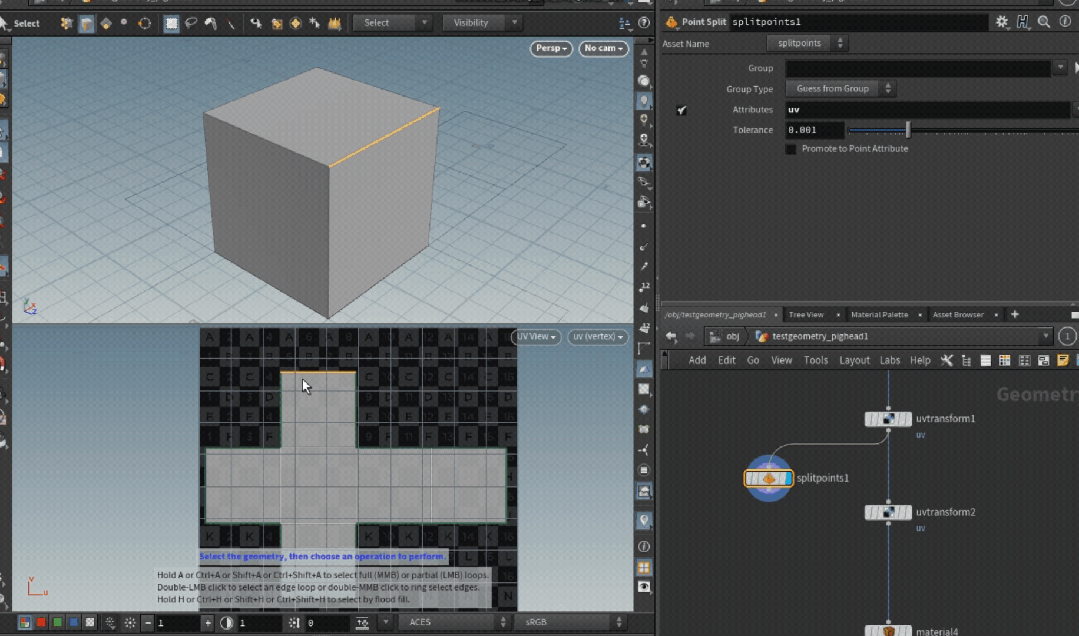Open the Group Type dropdown
The width and height of the screenshot is (1079, 636).
pyautogui.click(x=839, y=89)
